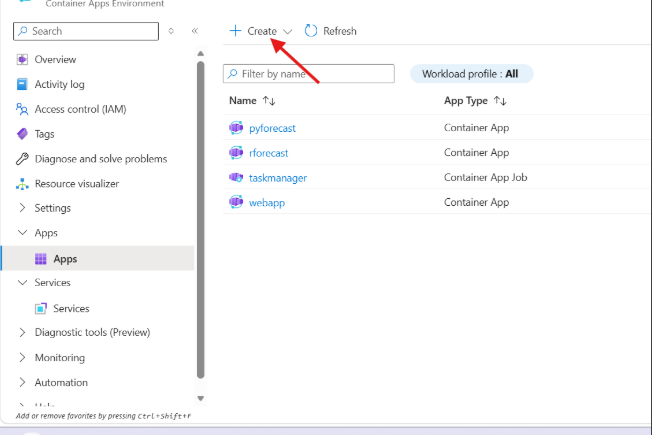Image resolution: width=652 pixels, height=435 pixels.
Task: Collapse the Services section chevron
Action: click(x=22, y=282)
